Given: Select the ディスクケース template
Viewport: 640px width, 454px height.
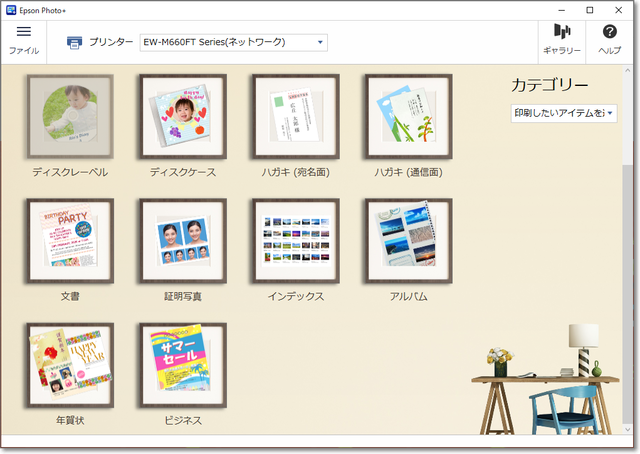Looking at the screenshot, I should coord(183,116).
